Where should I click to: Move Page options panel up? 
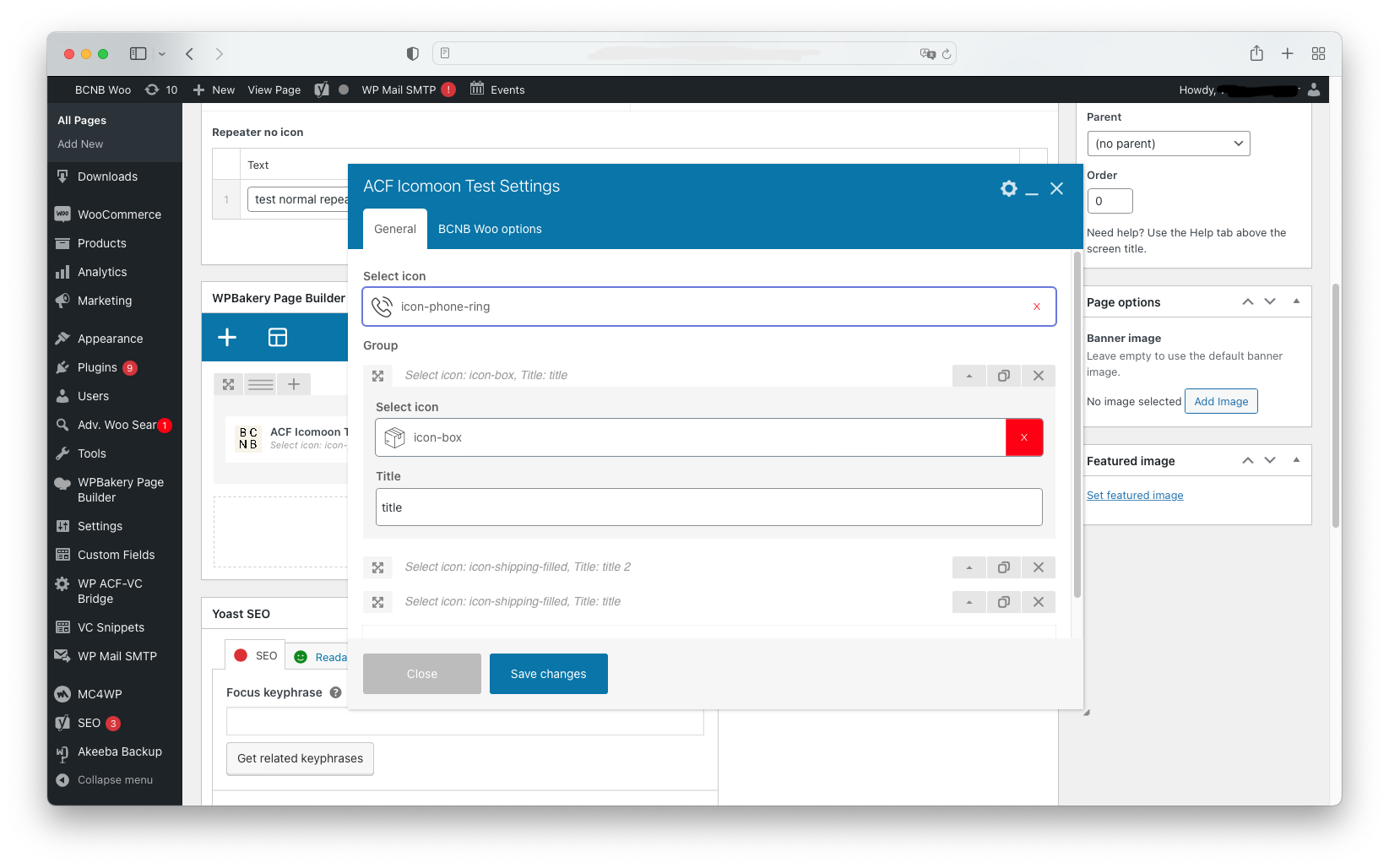[1247, 301]
